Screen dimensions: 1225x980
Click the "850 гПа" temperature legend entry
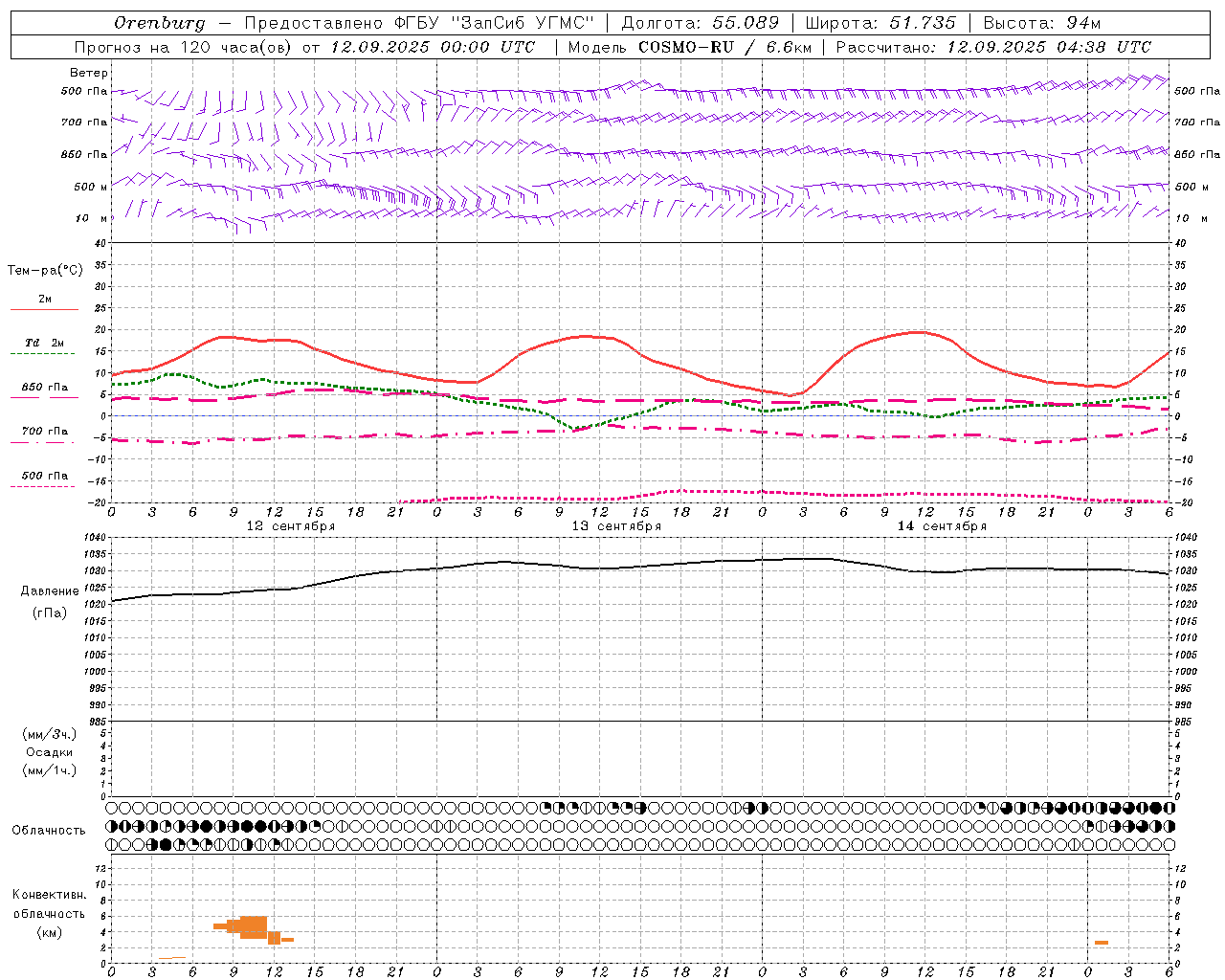45,388
